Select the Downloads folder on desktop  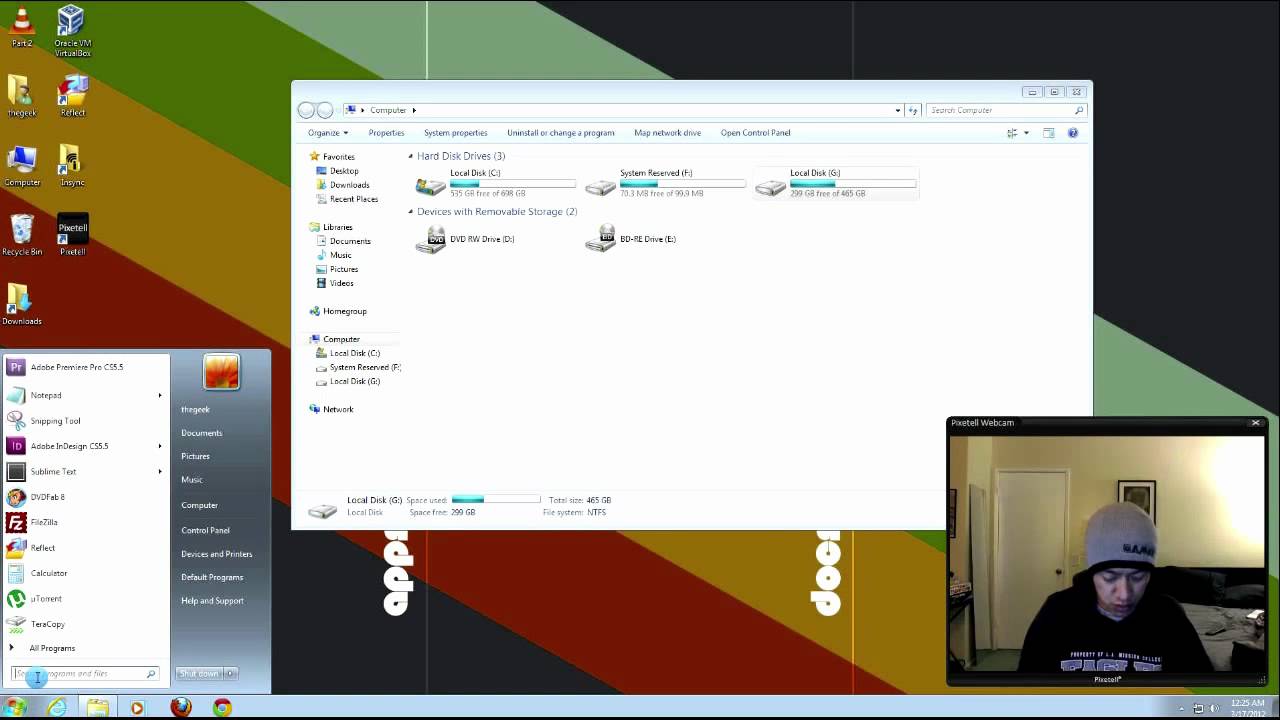click(x=21, y=305)
